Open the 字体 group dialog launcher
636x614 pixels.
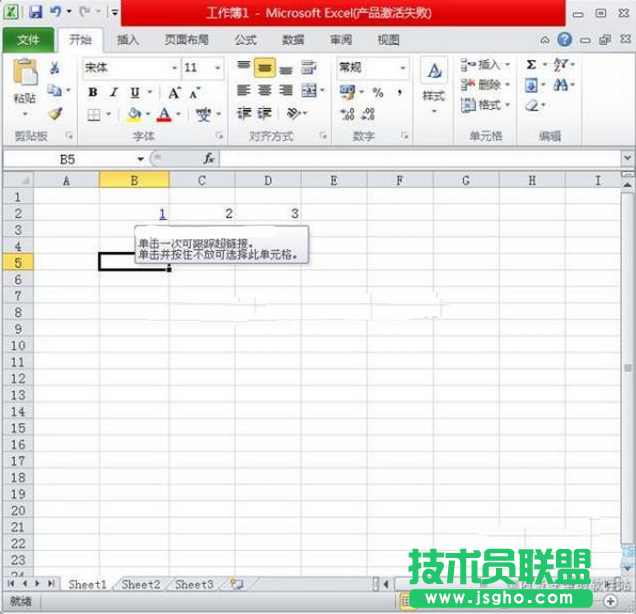coord(219,136)
